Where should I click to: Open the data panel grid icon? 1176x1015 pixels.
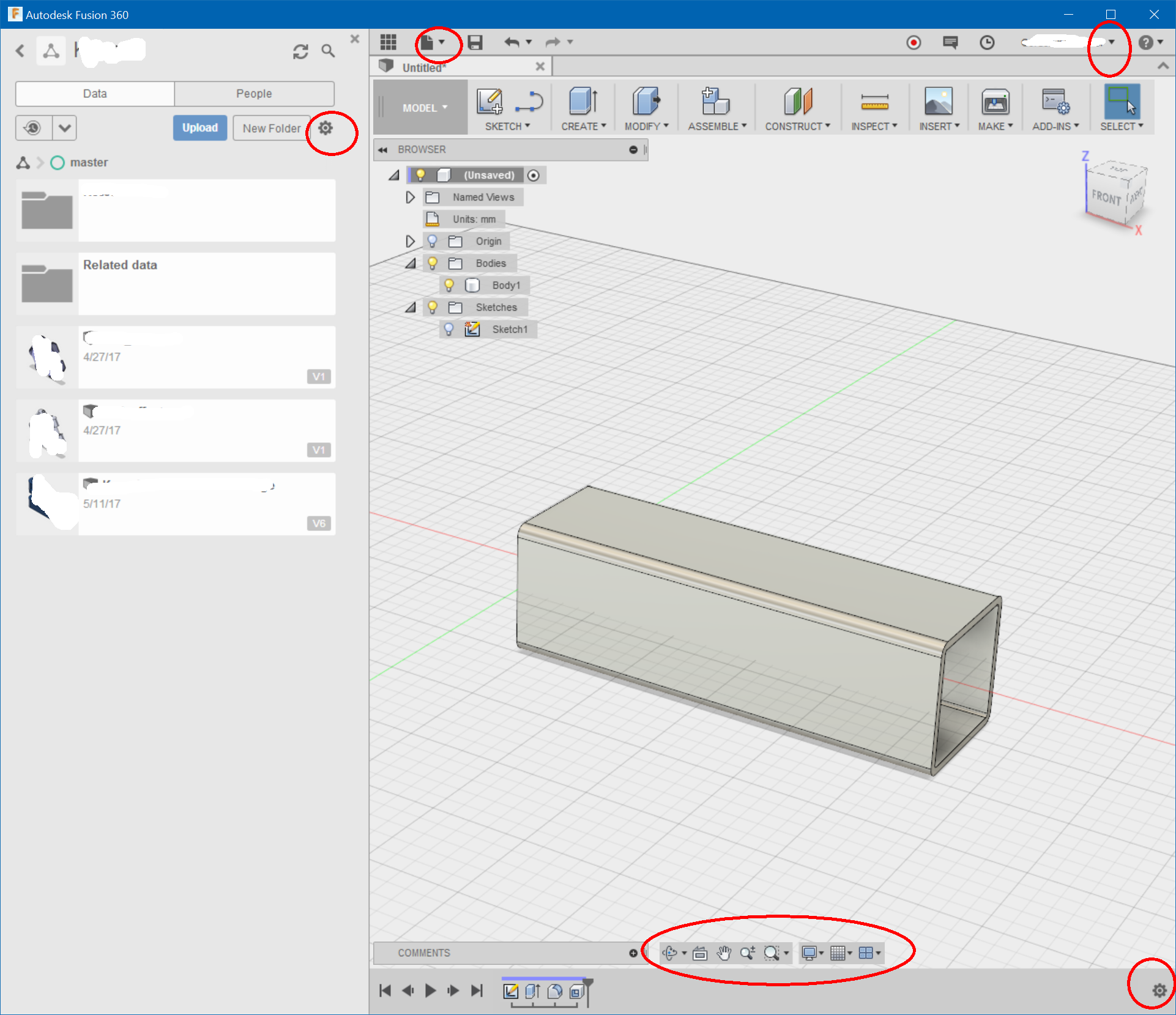click(x=388, y=42)
